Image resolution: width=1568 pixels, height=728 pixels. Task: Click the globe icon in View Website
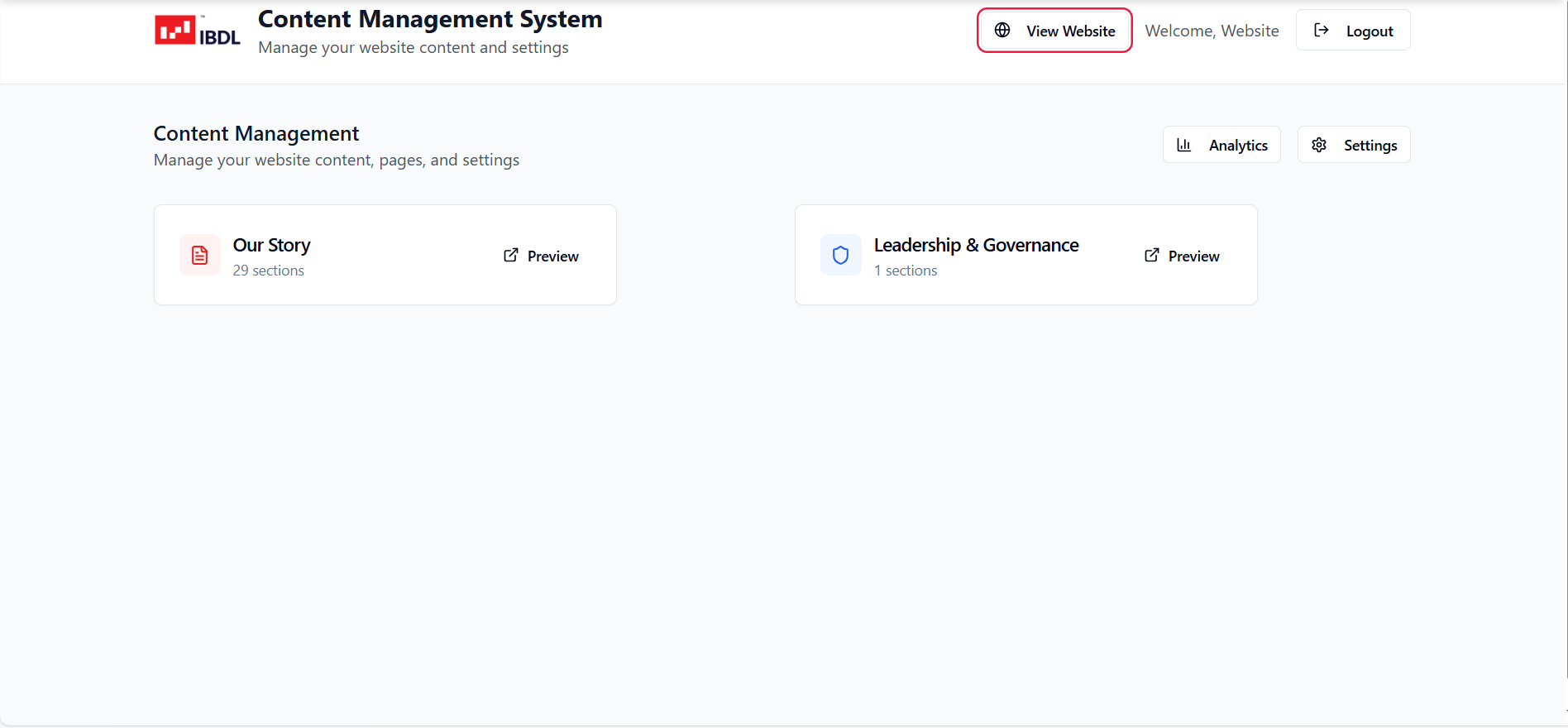pyautogui.click(x=1002, y=31)
